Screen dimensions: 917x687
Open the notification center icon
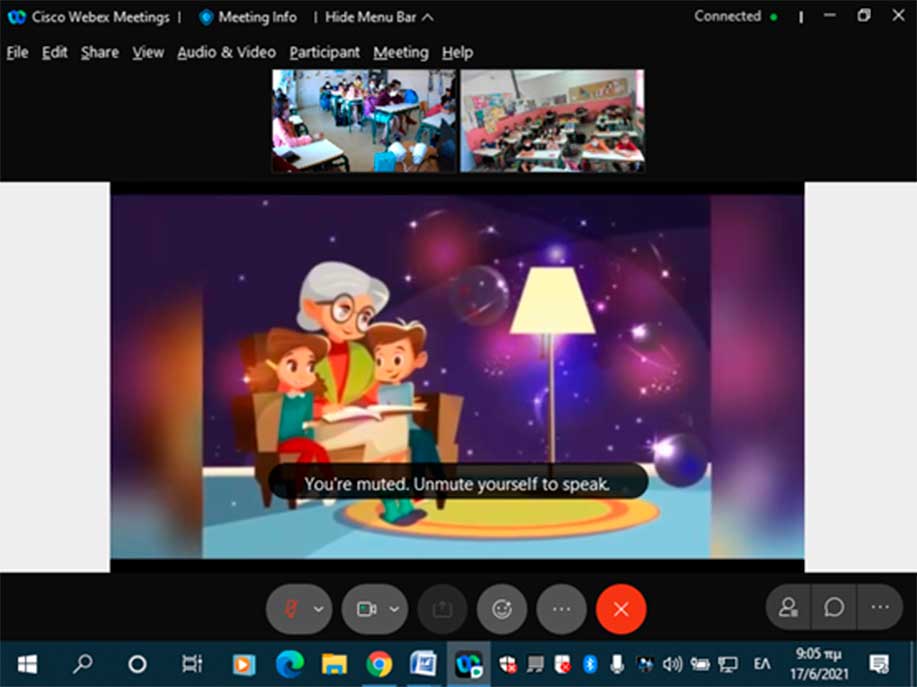[x=879, y=664]
